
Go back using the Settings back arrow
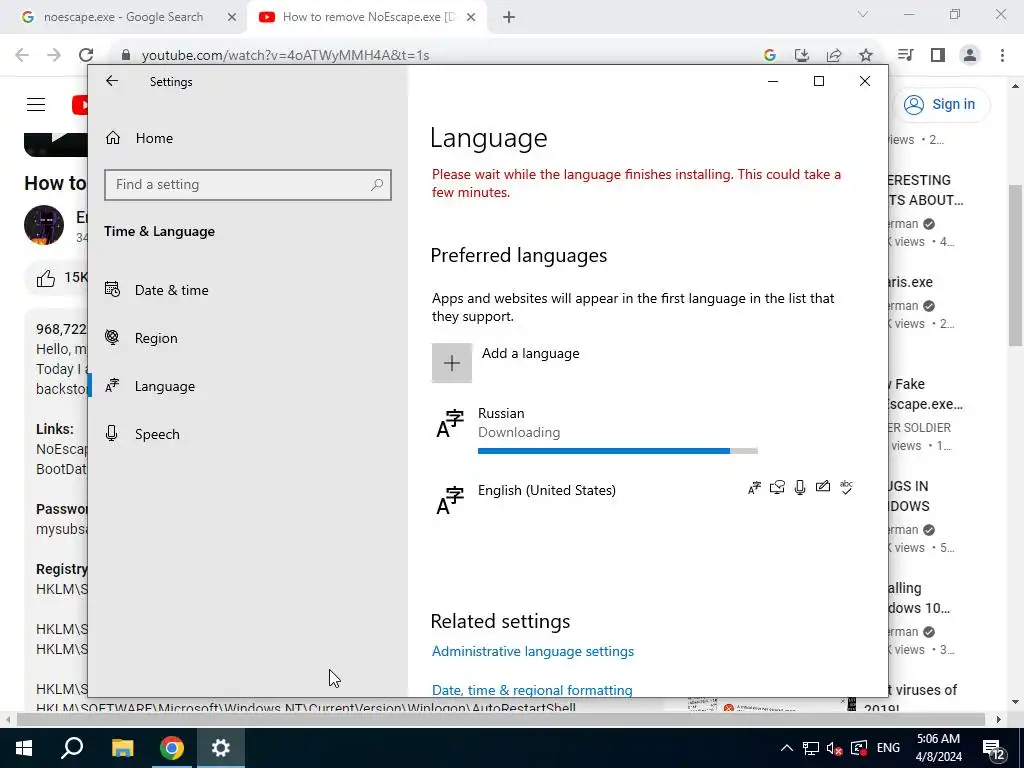click(112, 81)
